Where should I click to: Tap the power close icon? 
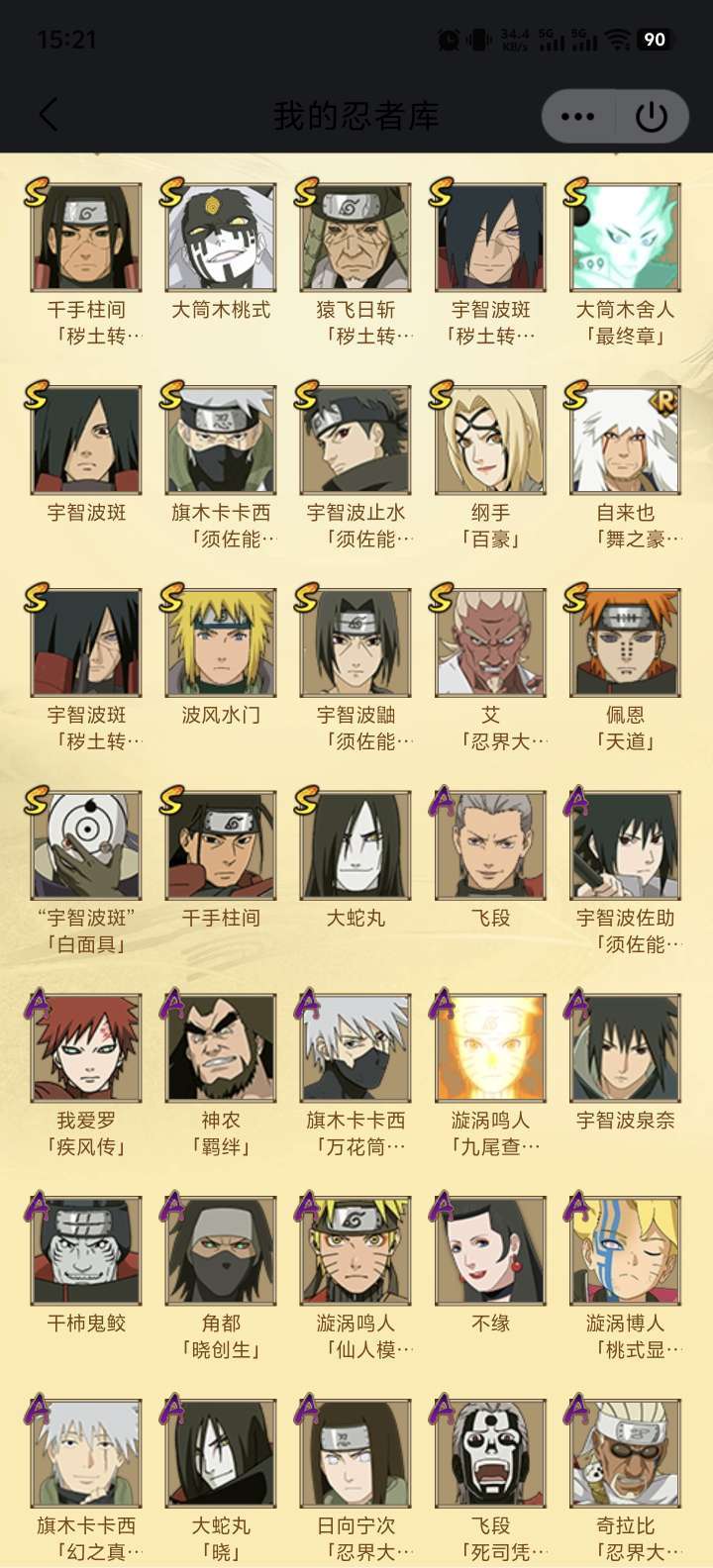(x=652, y=117)
